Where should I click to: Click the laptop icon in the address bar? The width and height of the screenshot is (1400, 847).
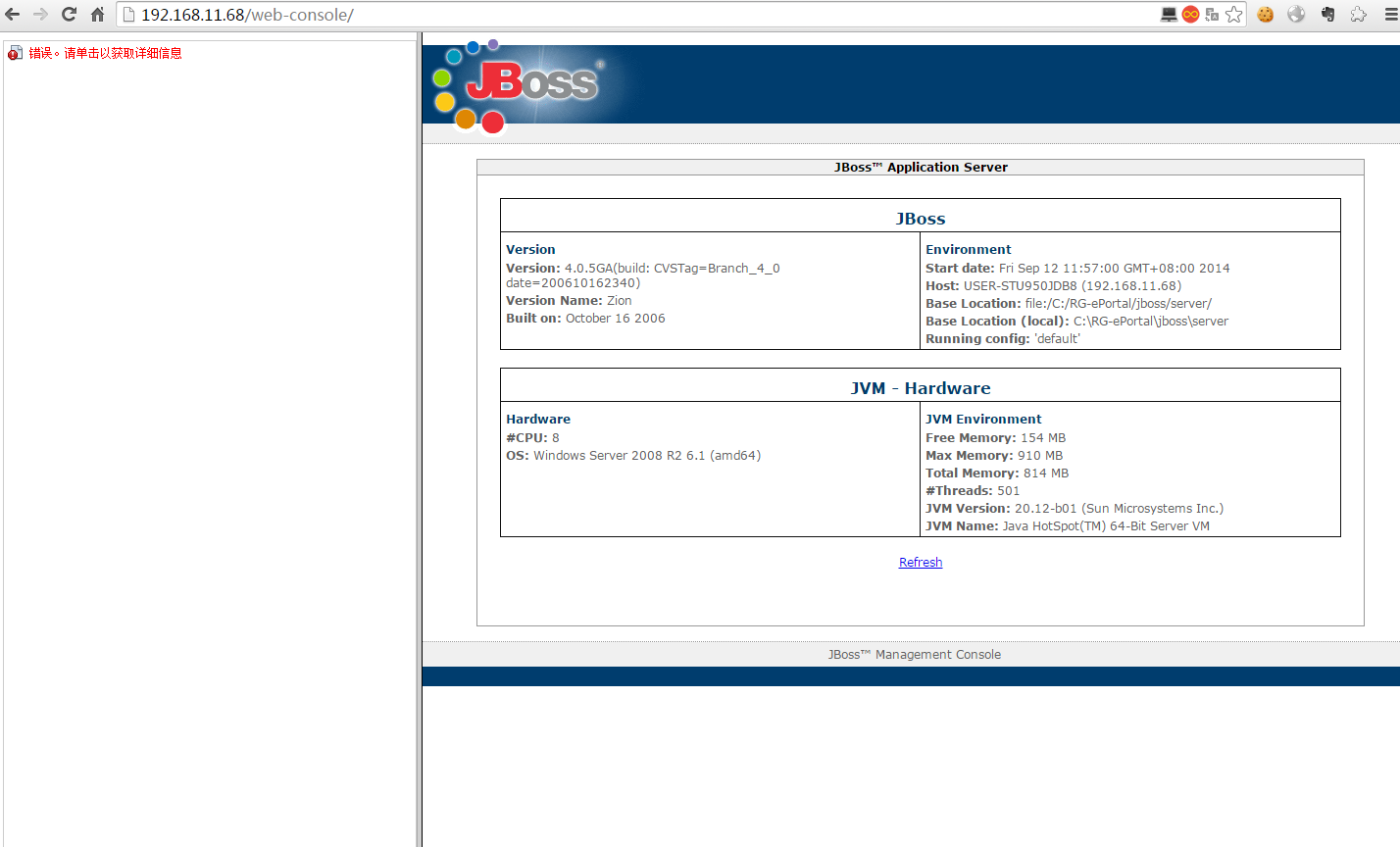coord(1169,15)
